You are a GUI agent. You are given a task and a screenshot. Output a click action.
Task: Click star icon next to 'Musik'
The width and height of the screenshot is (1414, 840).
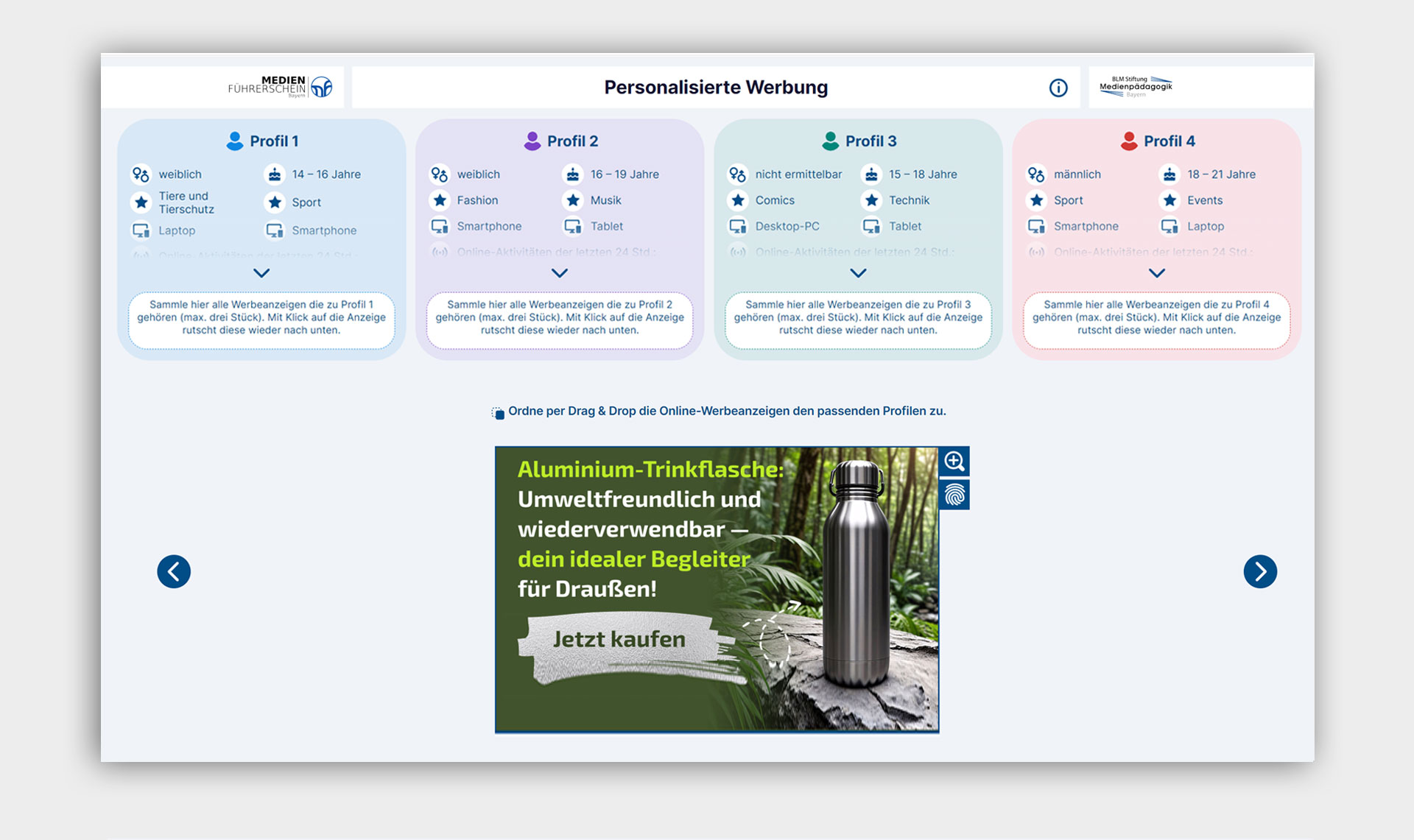pos(573,200)
